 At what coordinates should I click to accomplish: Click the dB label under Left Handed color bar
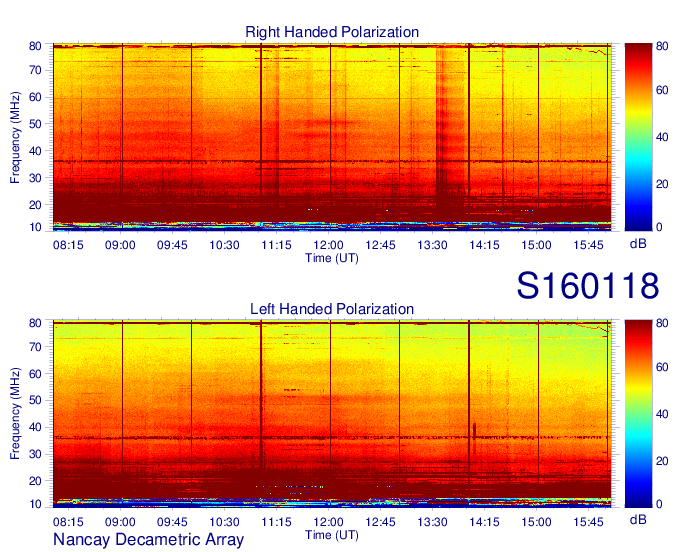[638, 519]
